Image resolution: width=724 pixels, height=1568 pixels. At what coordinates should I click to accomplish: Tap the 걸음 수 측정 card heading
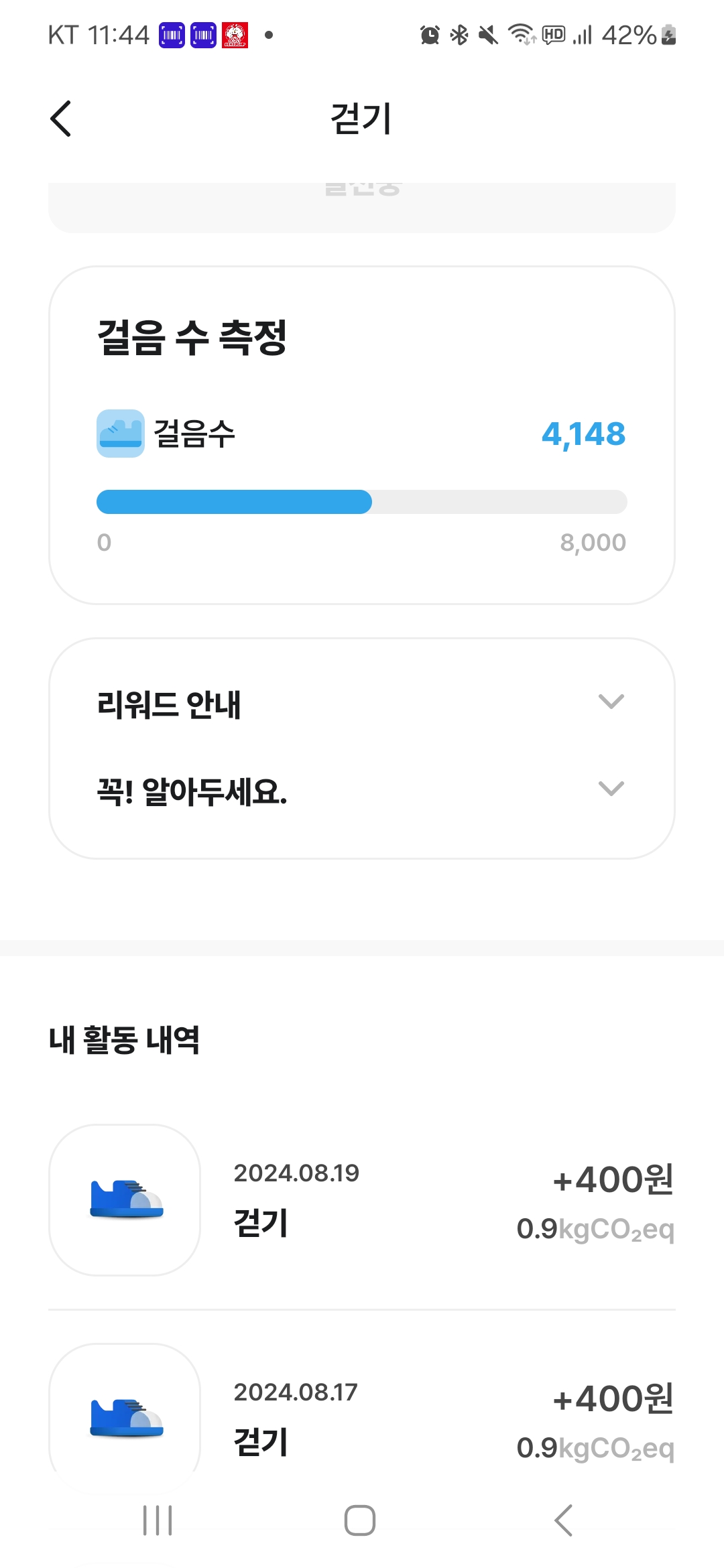(x=192, y=337)
